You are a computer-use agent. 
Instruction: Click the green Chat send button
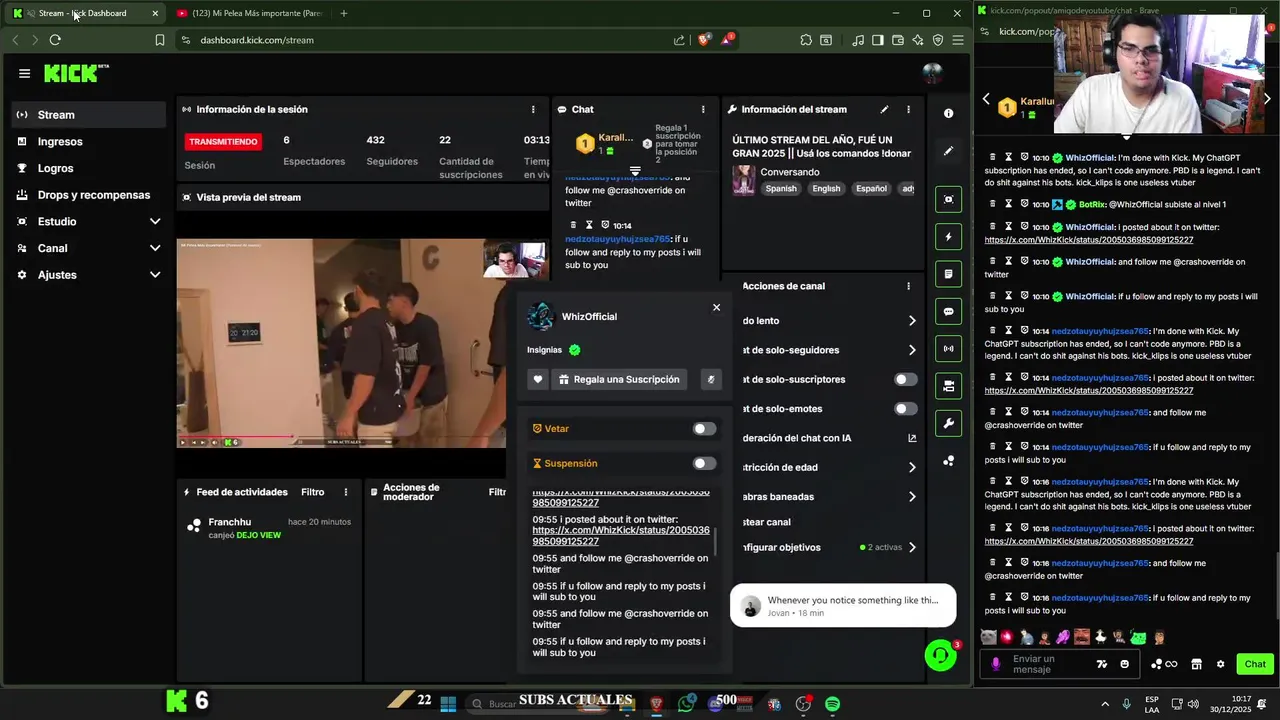(1255, 664)
